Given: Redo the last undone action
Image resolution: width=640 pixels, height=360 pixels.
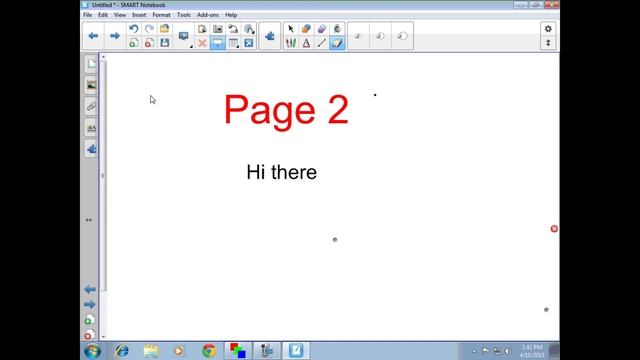Looking at the screenshot, I should pyautogui.click(x=149, y=29).
